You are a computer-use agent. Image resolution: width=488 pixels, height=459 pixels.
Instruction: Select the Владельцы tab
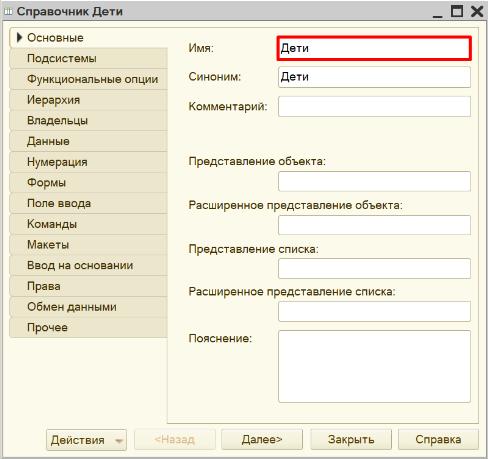coord(89,120)
